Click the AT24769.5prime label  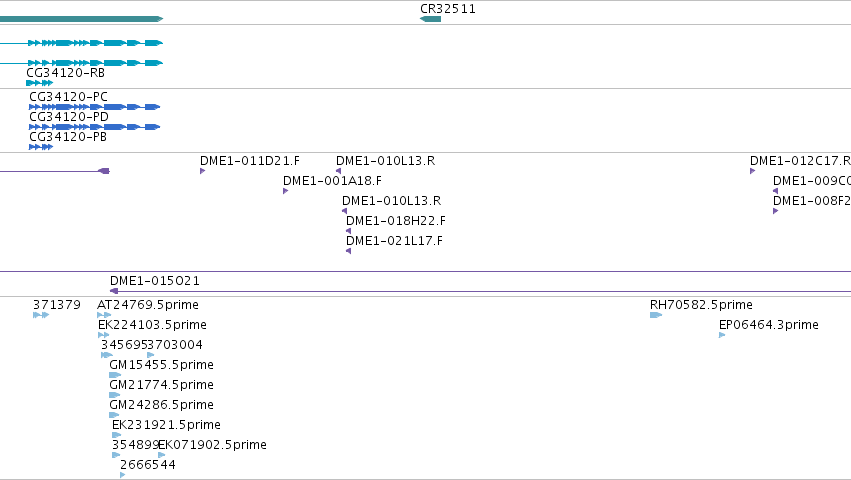click(x=148, y=305)
